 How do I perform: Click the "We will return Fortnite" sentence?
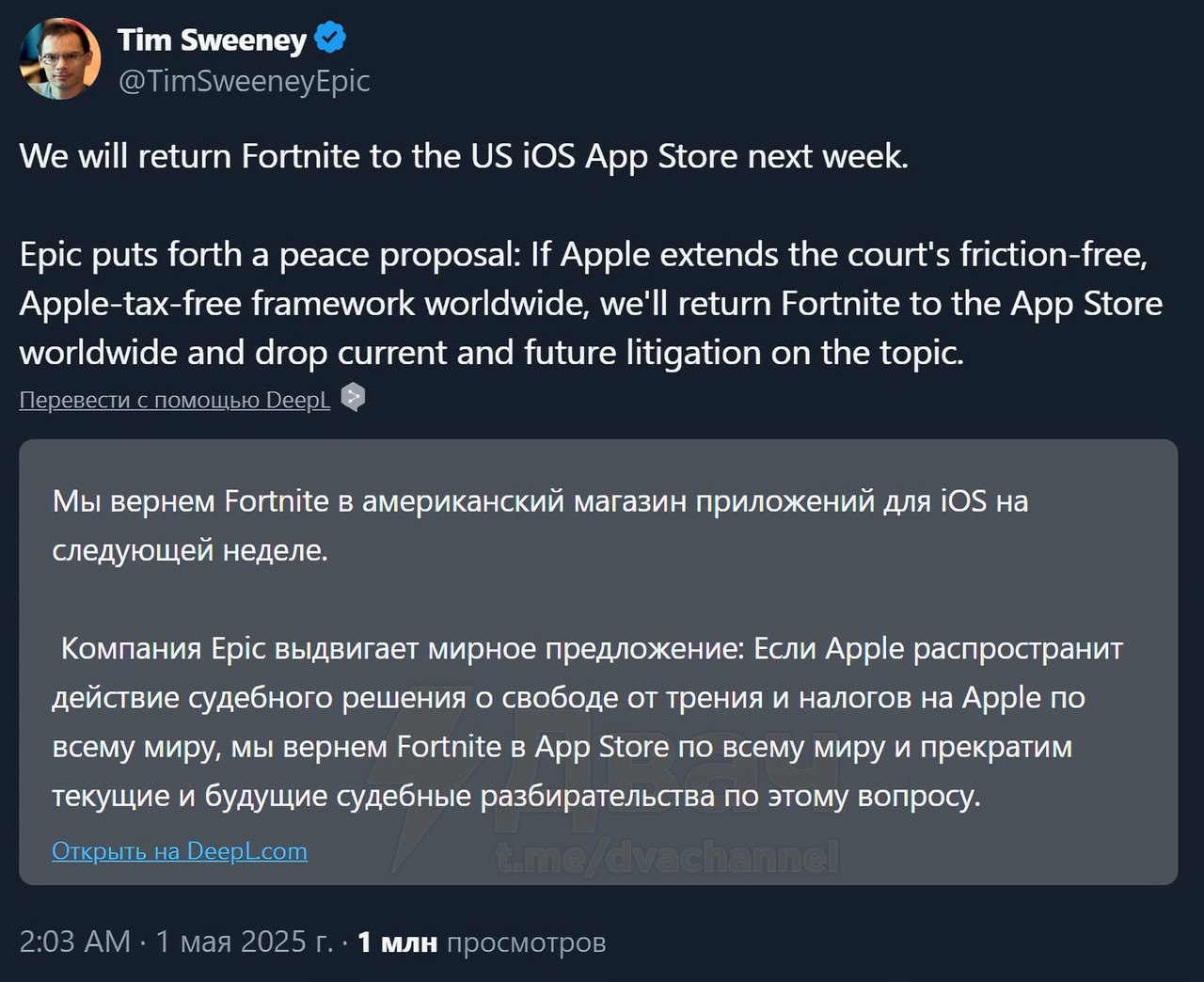[x=464, y=156]
